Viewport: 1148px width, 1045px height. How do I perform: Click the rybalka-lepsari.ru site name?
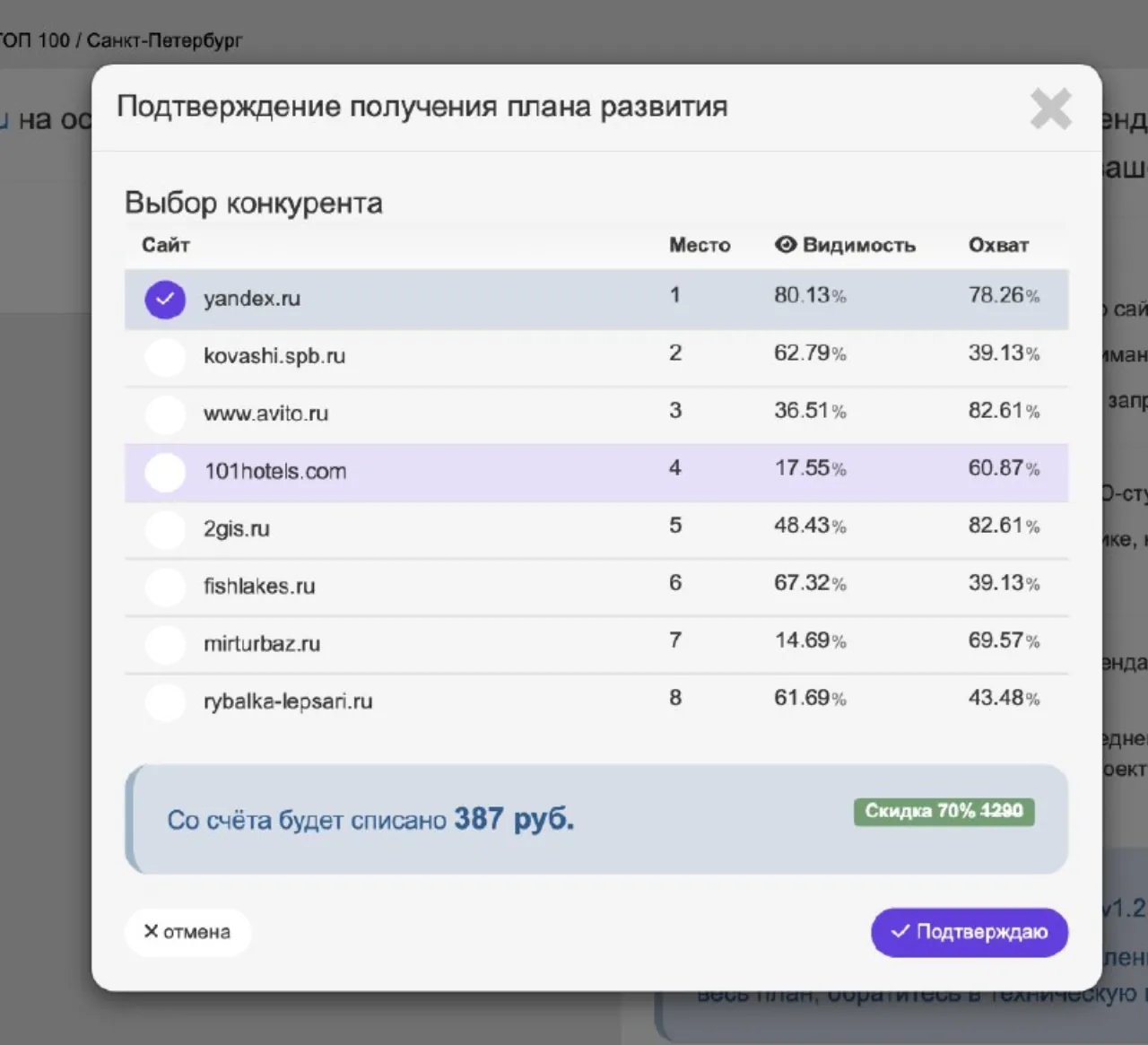(x=288, y=701)
